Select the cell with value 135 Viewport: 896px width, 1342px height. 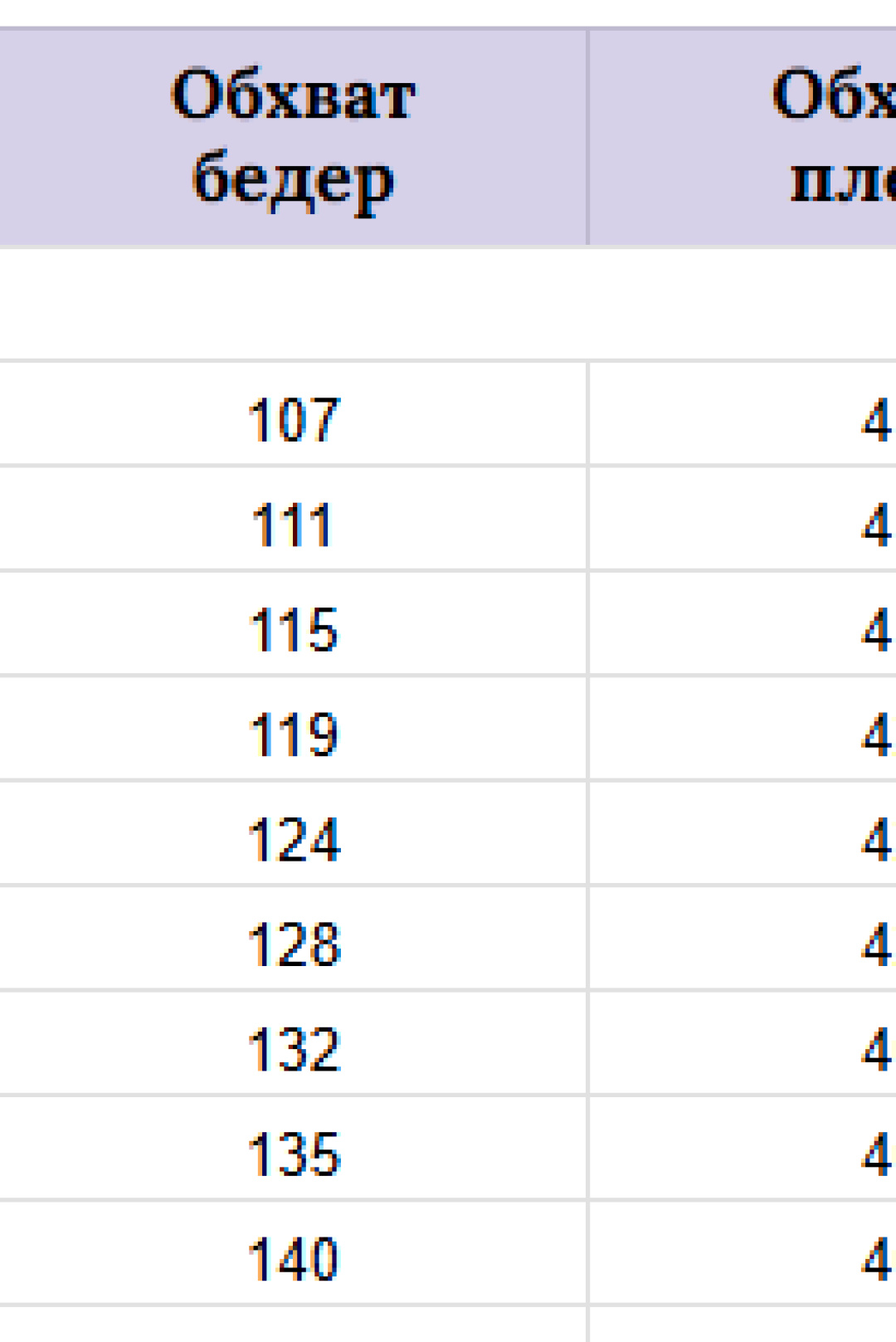[x=293, y=1149]
